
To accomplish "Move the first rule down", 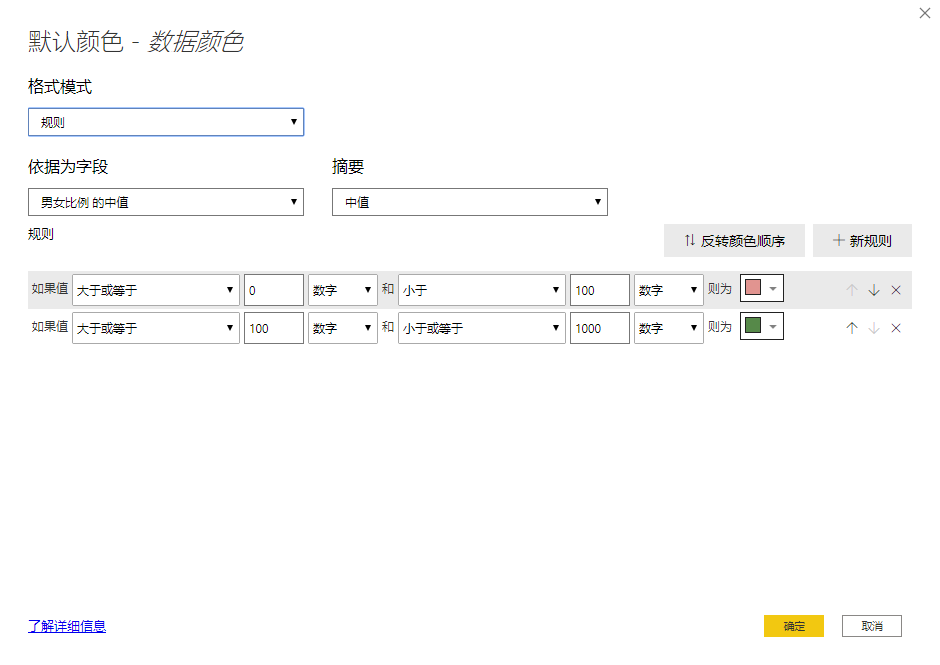I will pyautogui.click(x=874, y=290).
